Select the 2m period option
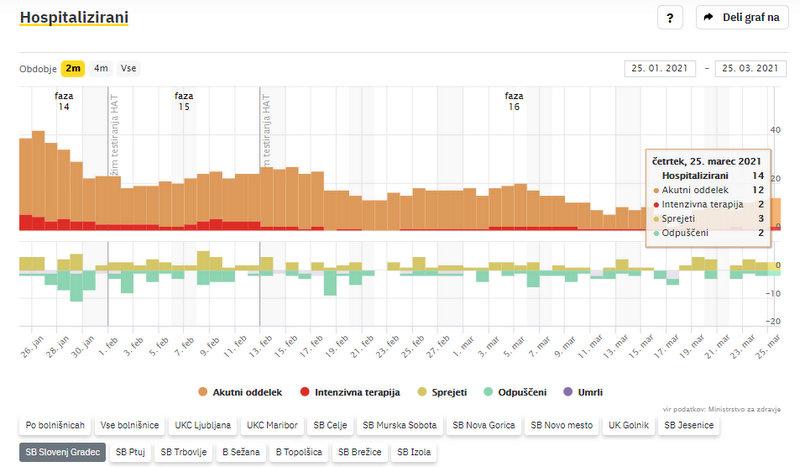 pyautogui.click(x=72, y=68)
